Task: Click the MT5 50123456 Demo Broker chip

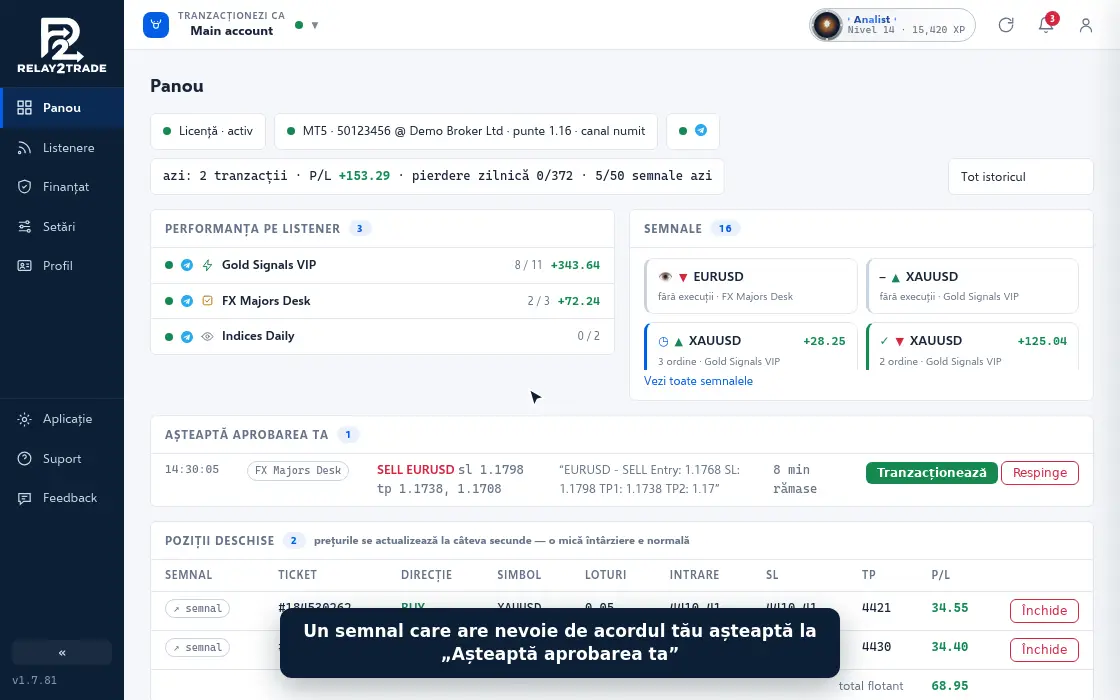Action: 466,131
